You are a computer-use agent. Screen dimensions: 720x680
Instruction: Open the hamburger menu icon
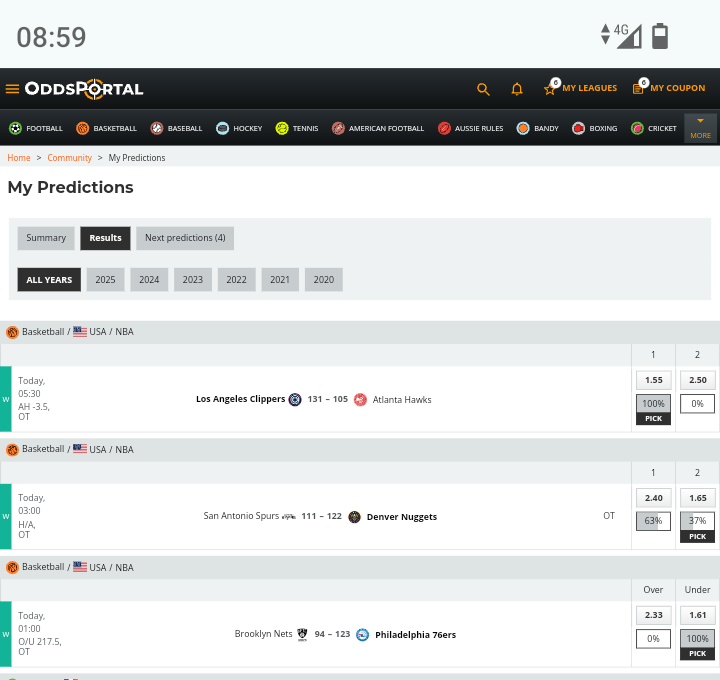coord(12,89)
